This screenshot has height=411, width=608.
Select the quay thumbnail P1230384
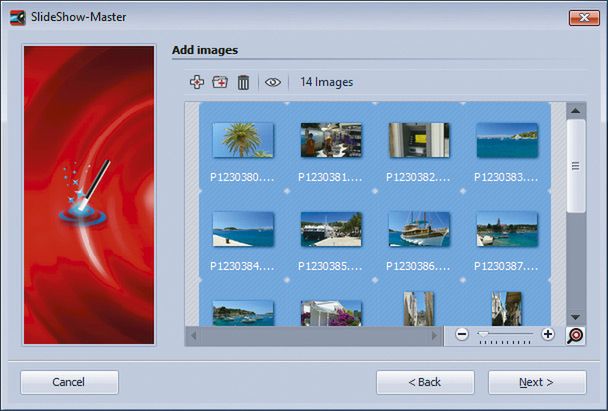pyautogui.click(x=243, y=229)
